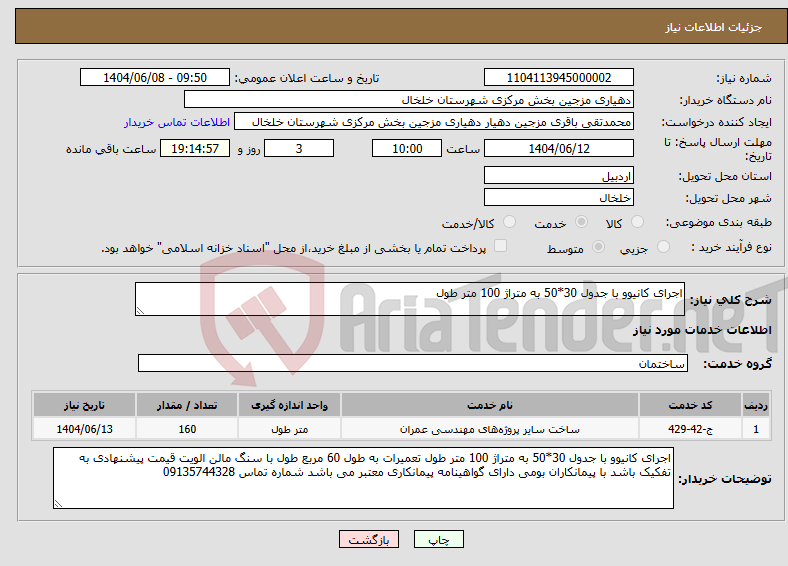Click the گروه خدمت label
Image resolution: width=788 pixels, height=566 pixels.
click(737, 363)
